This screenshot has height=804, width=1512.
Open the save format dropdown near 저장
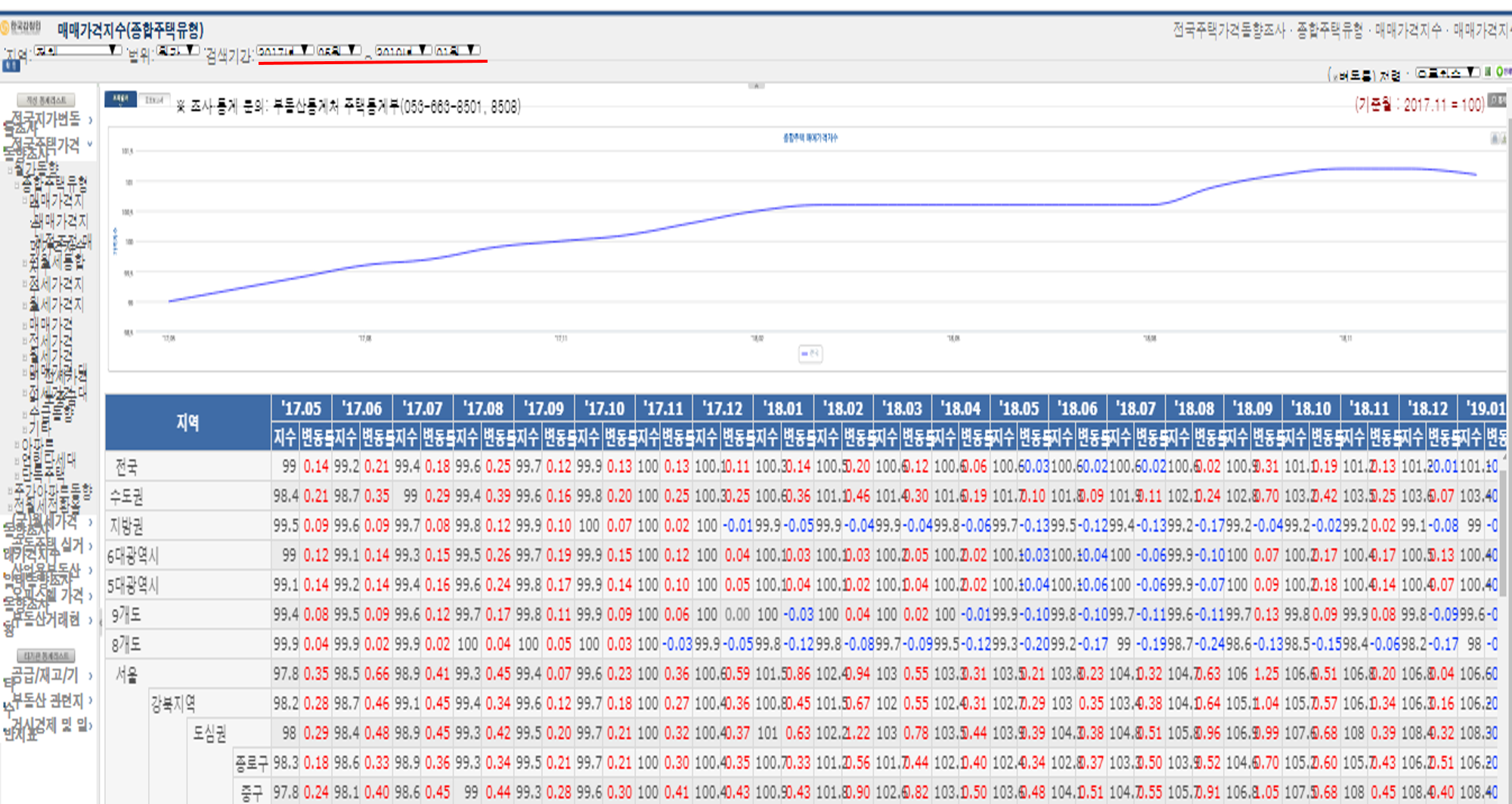(1448, 73)
